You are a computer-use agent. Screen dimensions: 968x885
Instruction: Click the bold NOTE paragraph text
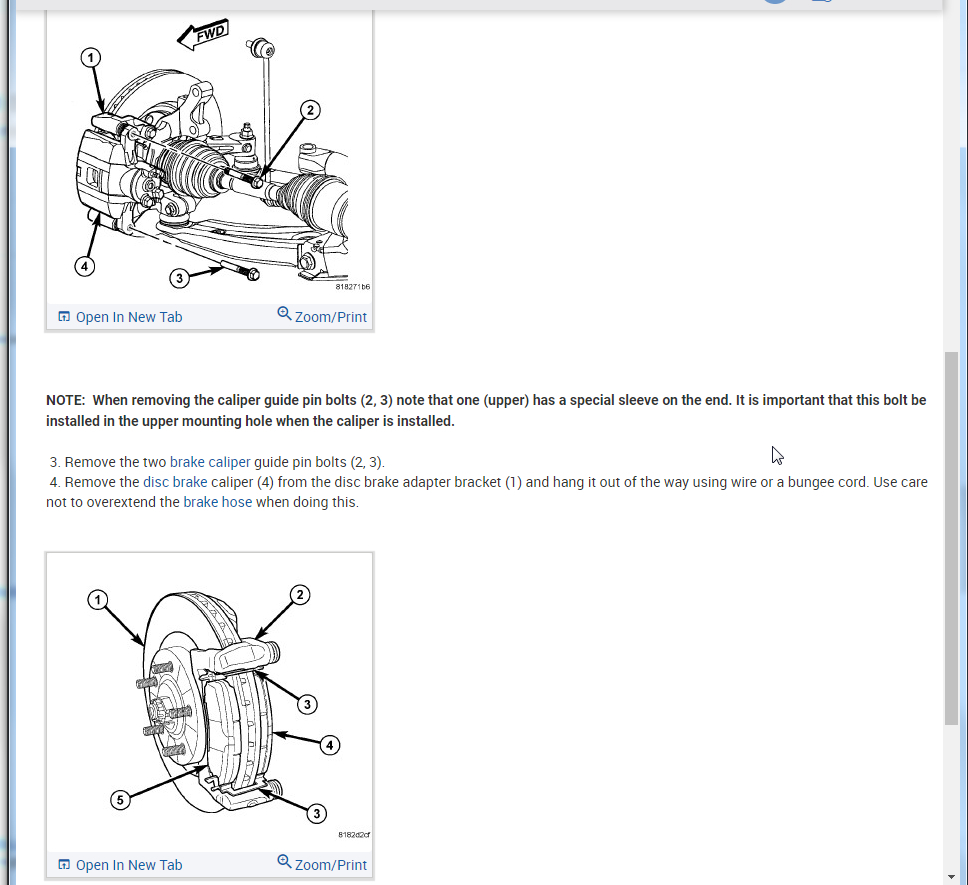(486, 410)
